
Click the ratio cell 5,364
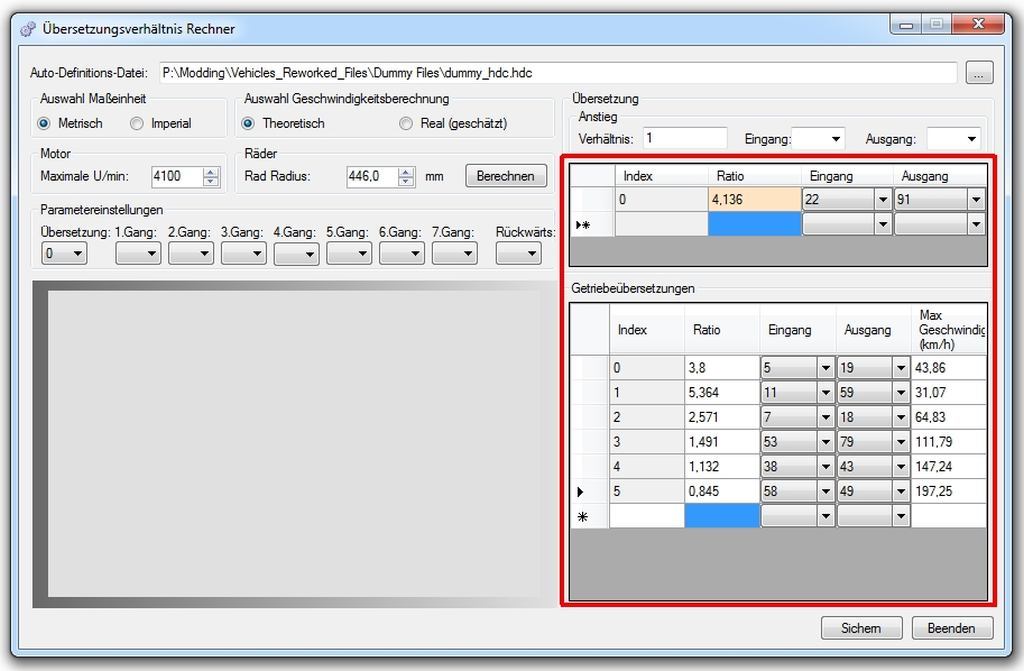[722, 393]
